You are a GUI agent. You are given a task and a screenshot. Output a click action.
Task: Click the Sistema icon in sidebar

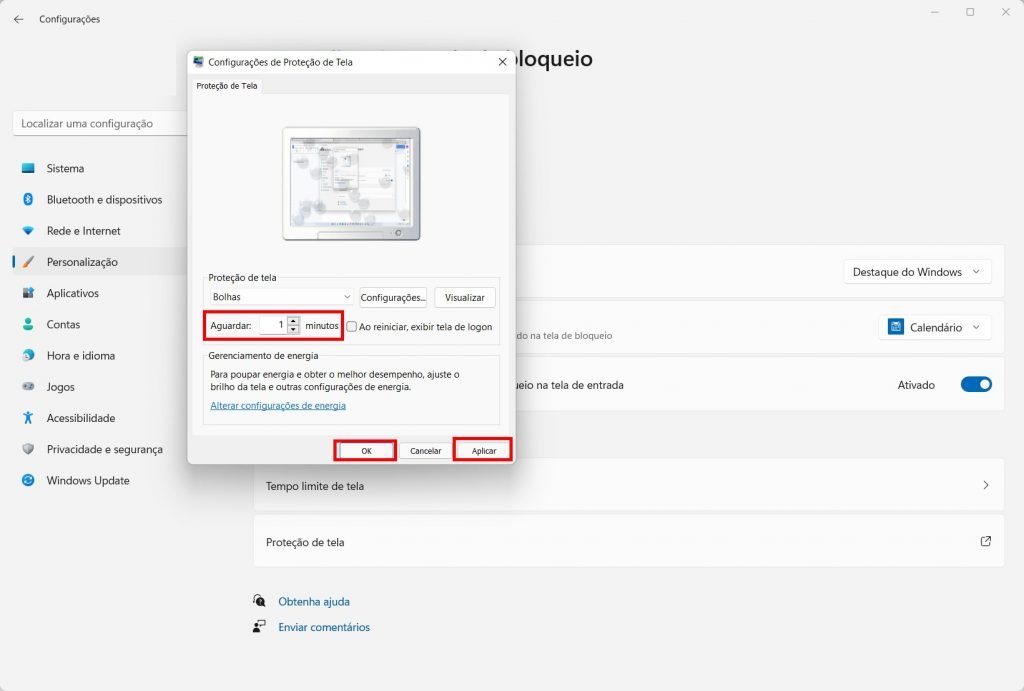tap(28, 169)
